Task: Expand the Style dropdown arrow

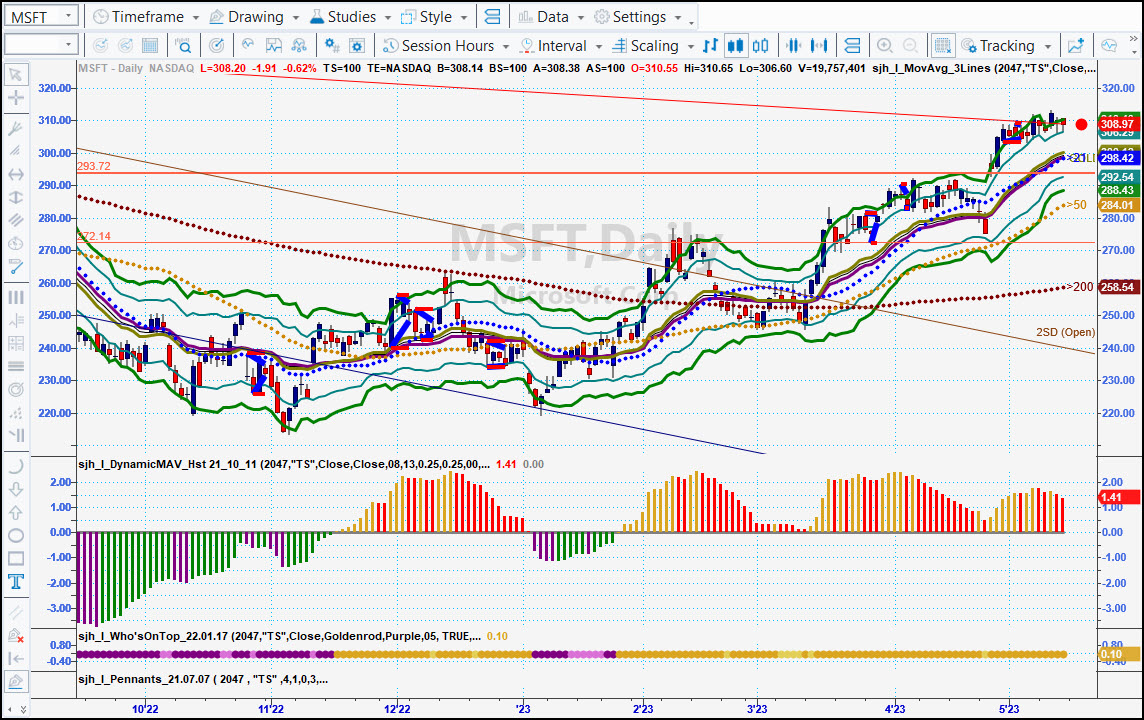Action: [463, 18]
